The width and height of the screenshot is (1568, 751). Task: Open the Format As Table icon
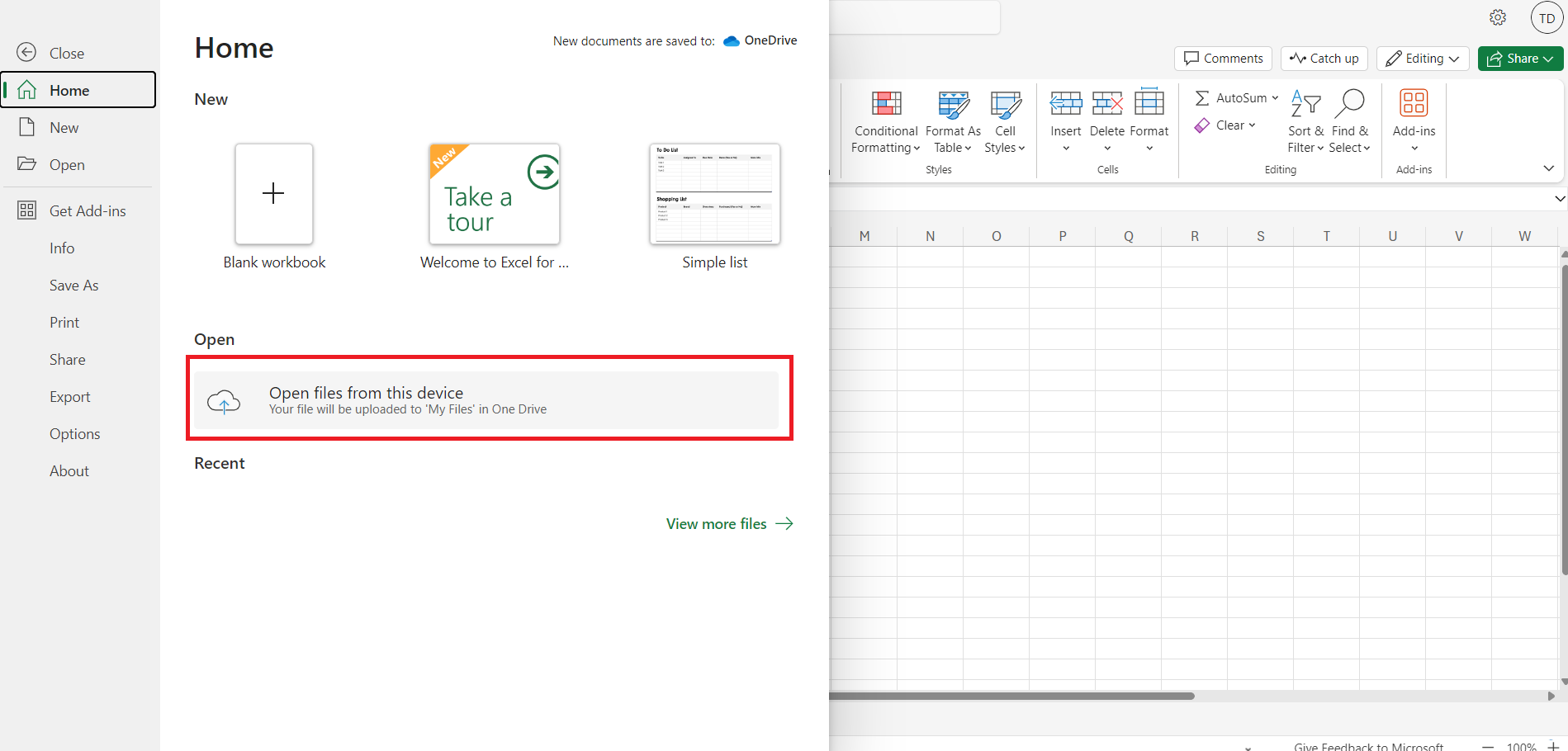coord(953,104)
